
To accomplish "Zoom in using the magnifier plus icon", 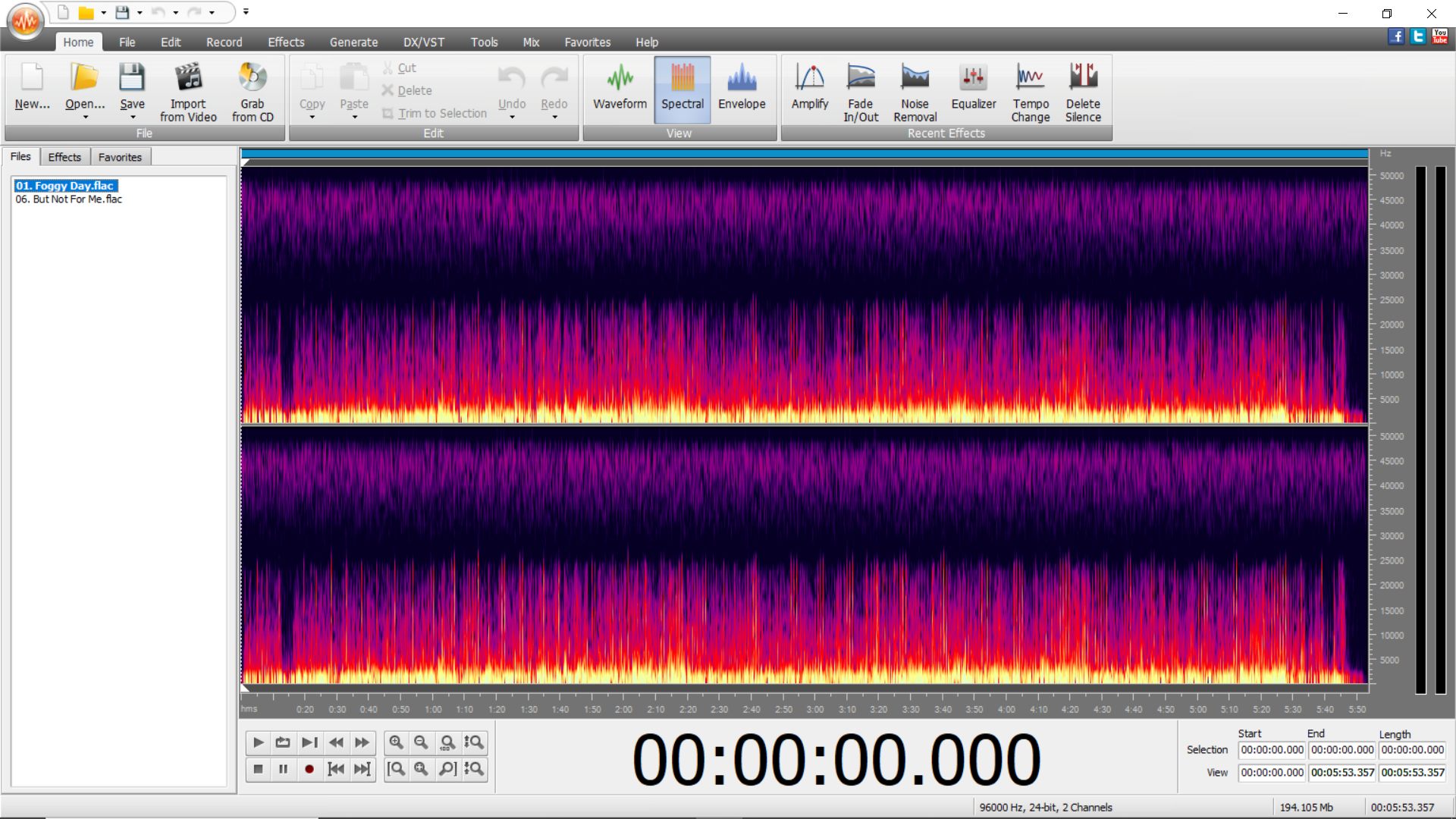I will [396, 742].
